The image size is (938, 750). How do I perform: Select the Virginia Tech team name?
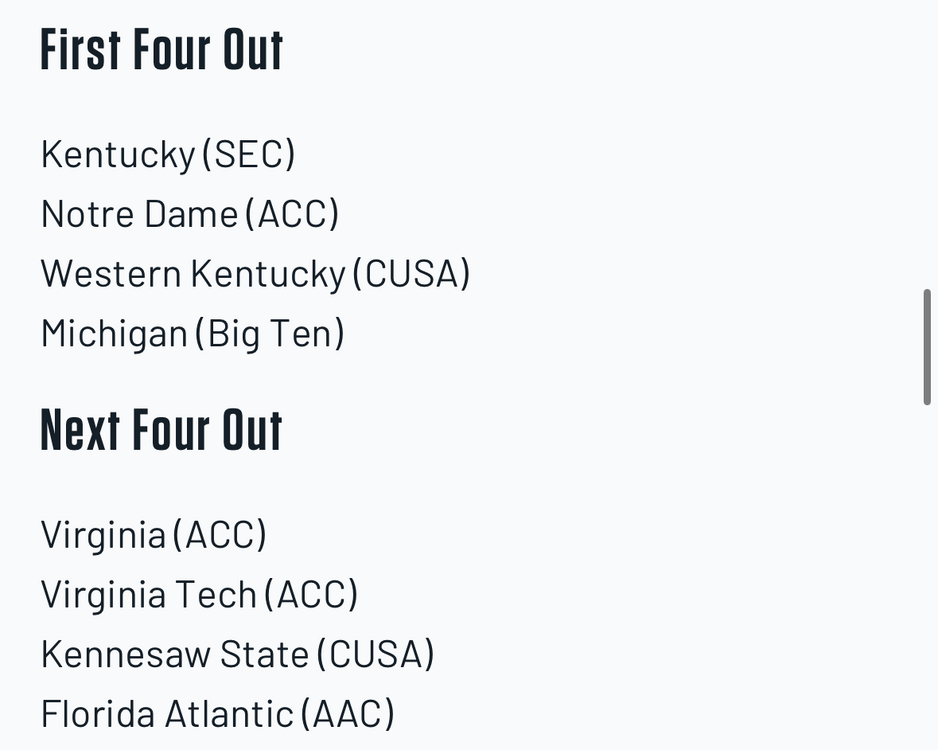(x=149, y=595)
